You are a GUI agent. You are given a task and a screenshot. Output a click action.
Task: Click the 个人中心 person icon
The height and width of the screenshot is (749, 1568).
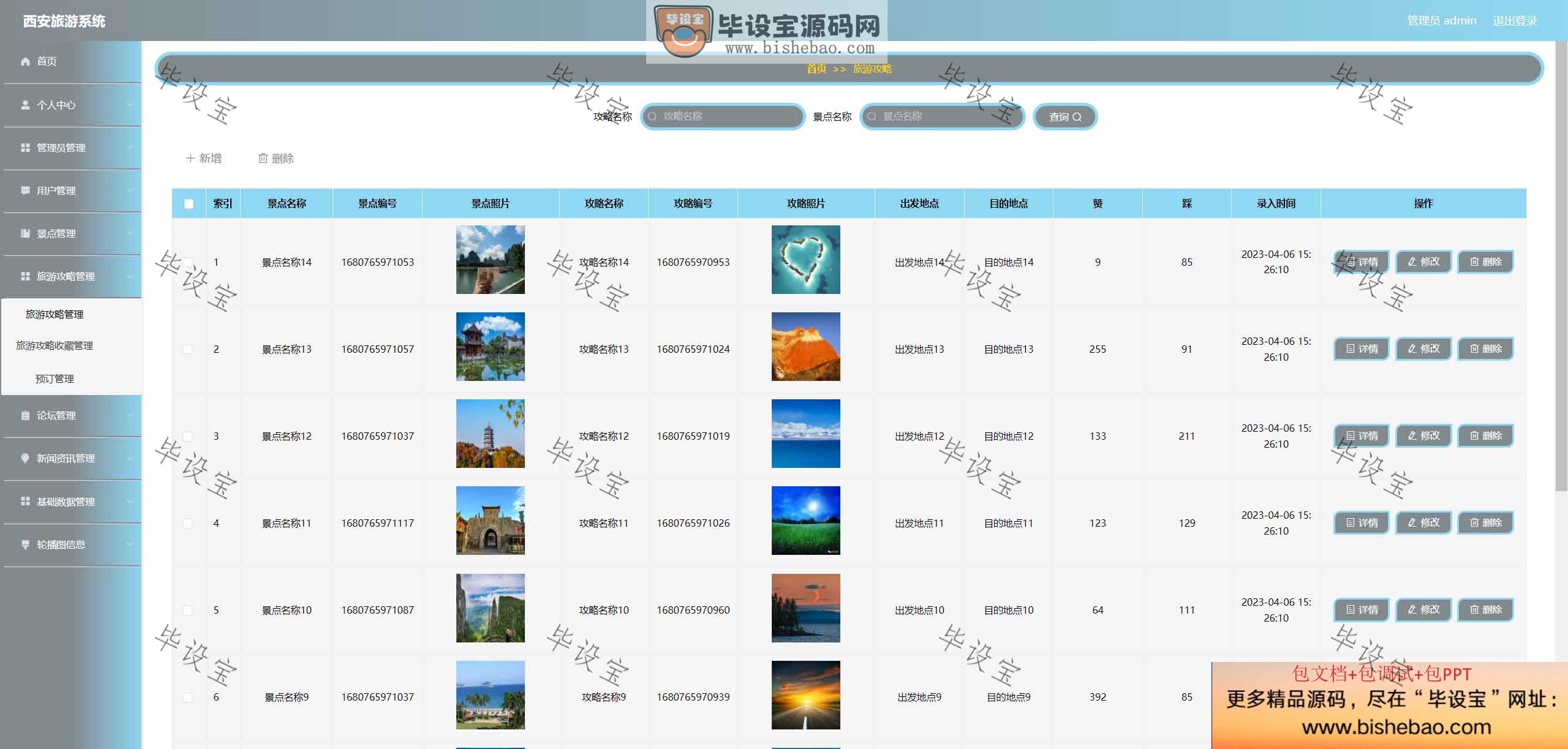coord(25,105)
